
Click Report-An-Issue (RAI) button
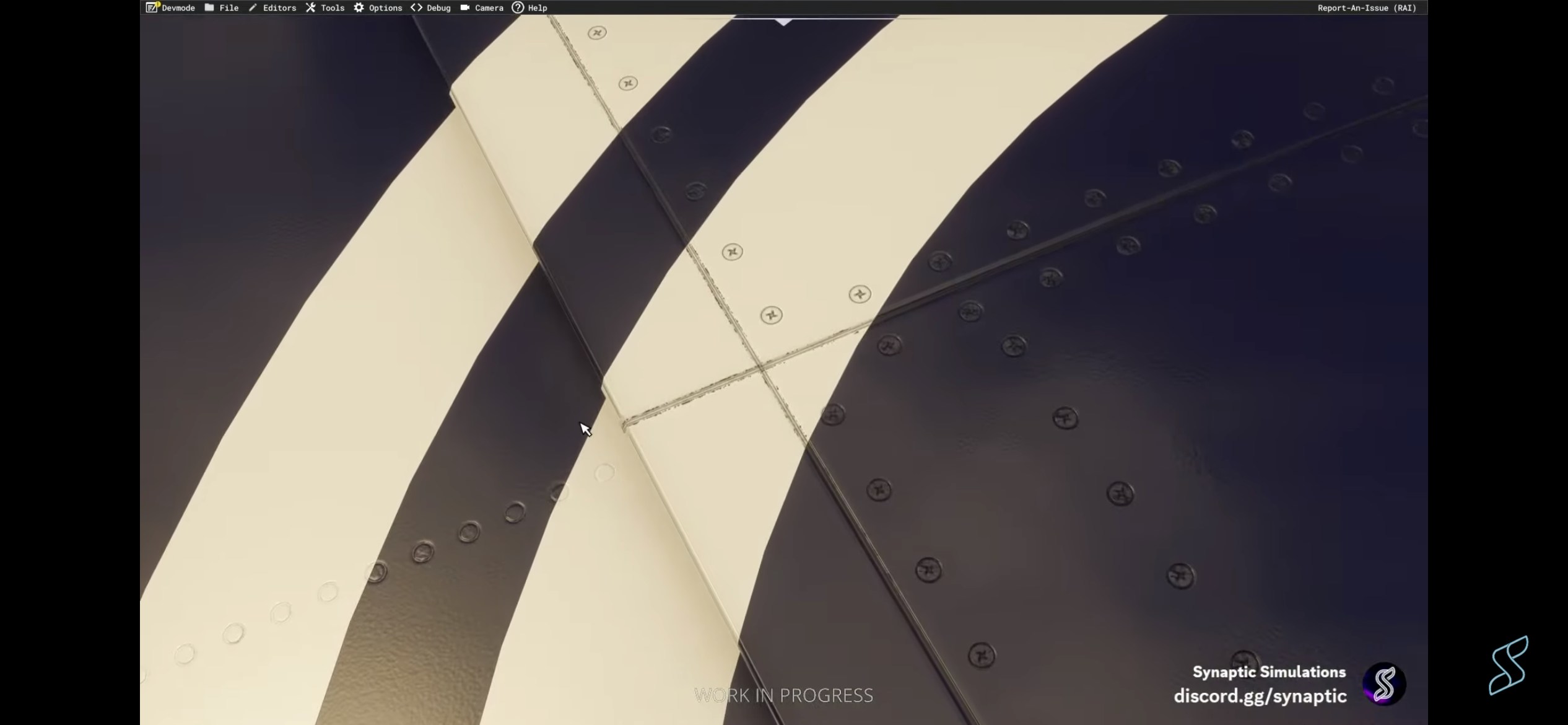[1367, 8]
